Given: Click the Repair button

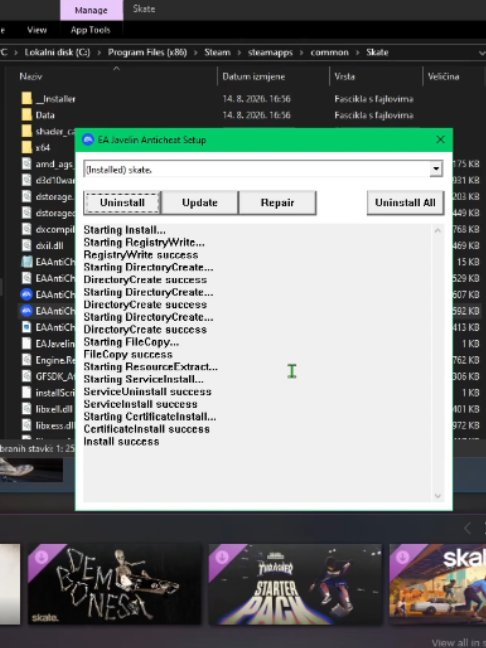Looking at the screenshot, I should pyautogui.click(x=277, y=202).
